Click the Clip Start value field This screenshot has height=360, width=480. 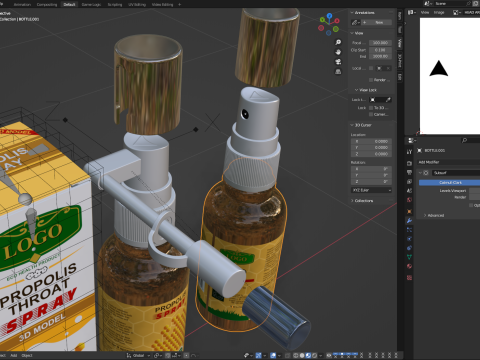coord(380,50)
